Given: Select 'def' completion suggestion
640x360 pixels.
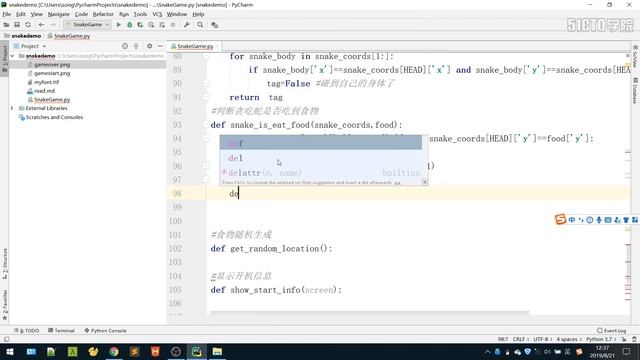Looking at the screenshot, I should [x=321, y=143].
